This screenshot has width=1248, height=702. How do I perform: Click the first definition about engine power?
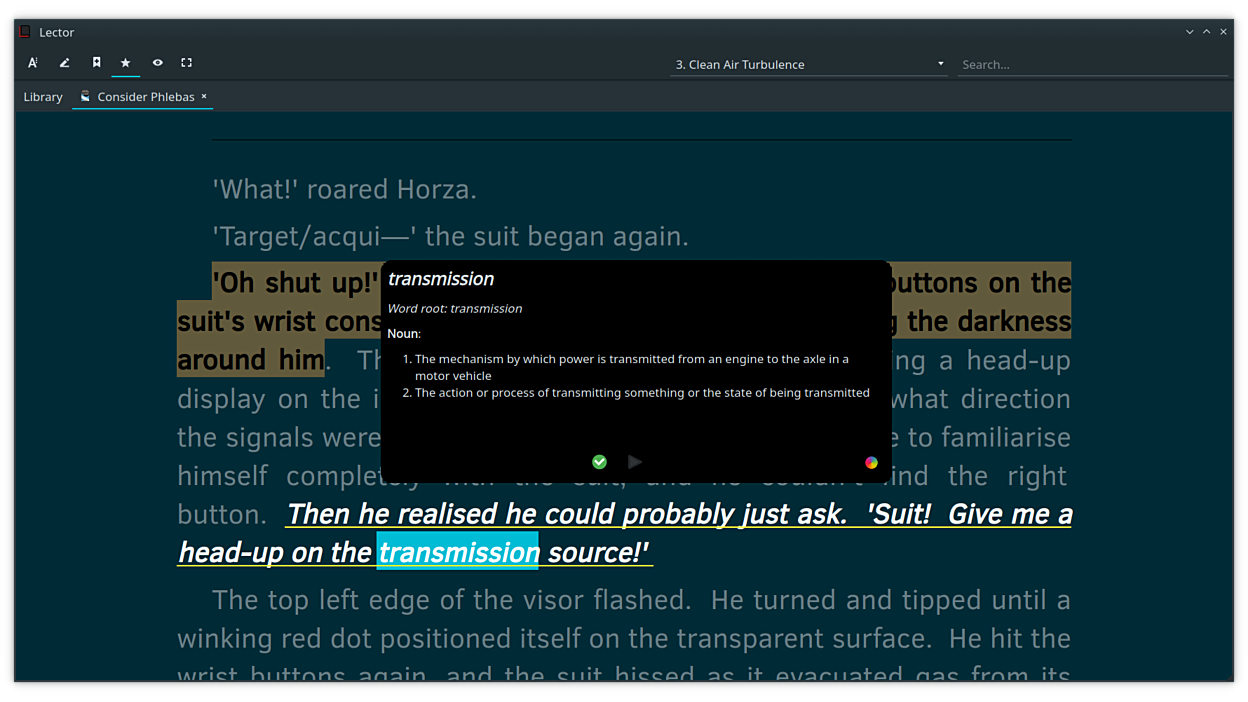pos(632,367)
